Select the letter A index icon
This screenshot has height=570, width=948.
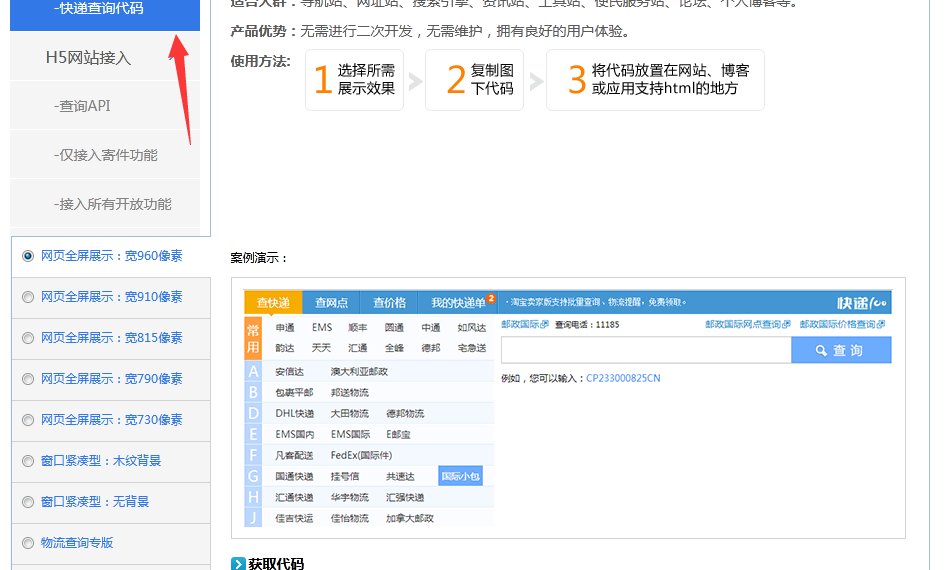254,372
